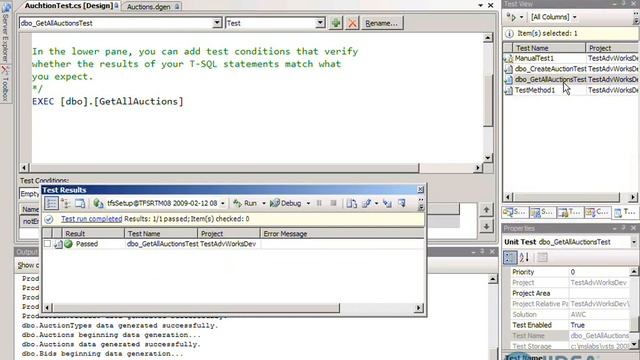The width and height of the screenshot is (640, 360).
Task: Open the Run dropdown arrow in Test Results
Action: click(264, 203)
